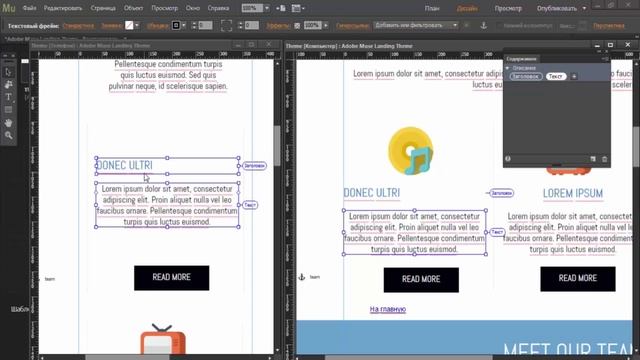Open the Файл menu
The image size is (640, 360).
coord(29,8)
